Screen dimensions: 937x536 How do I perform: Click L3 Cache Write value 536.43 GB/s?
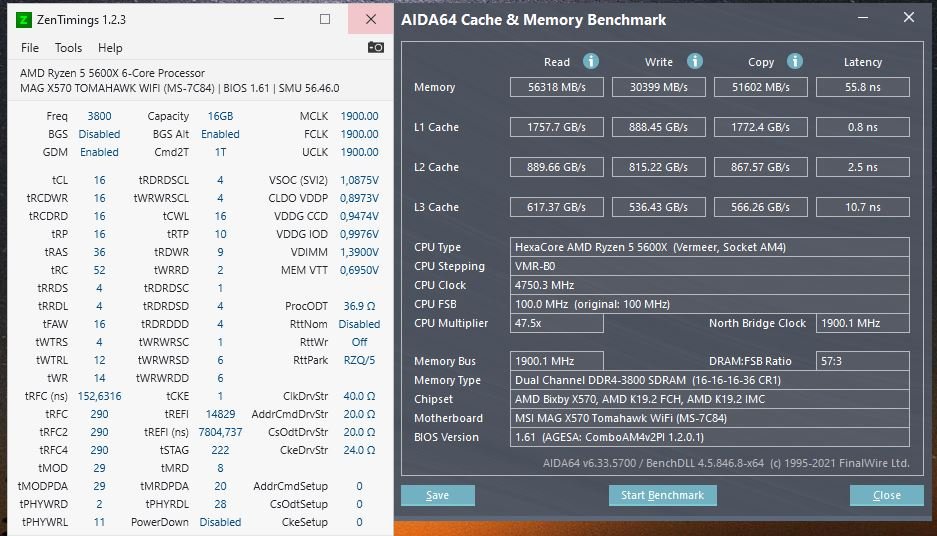659,207
